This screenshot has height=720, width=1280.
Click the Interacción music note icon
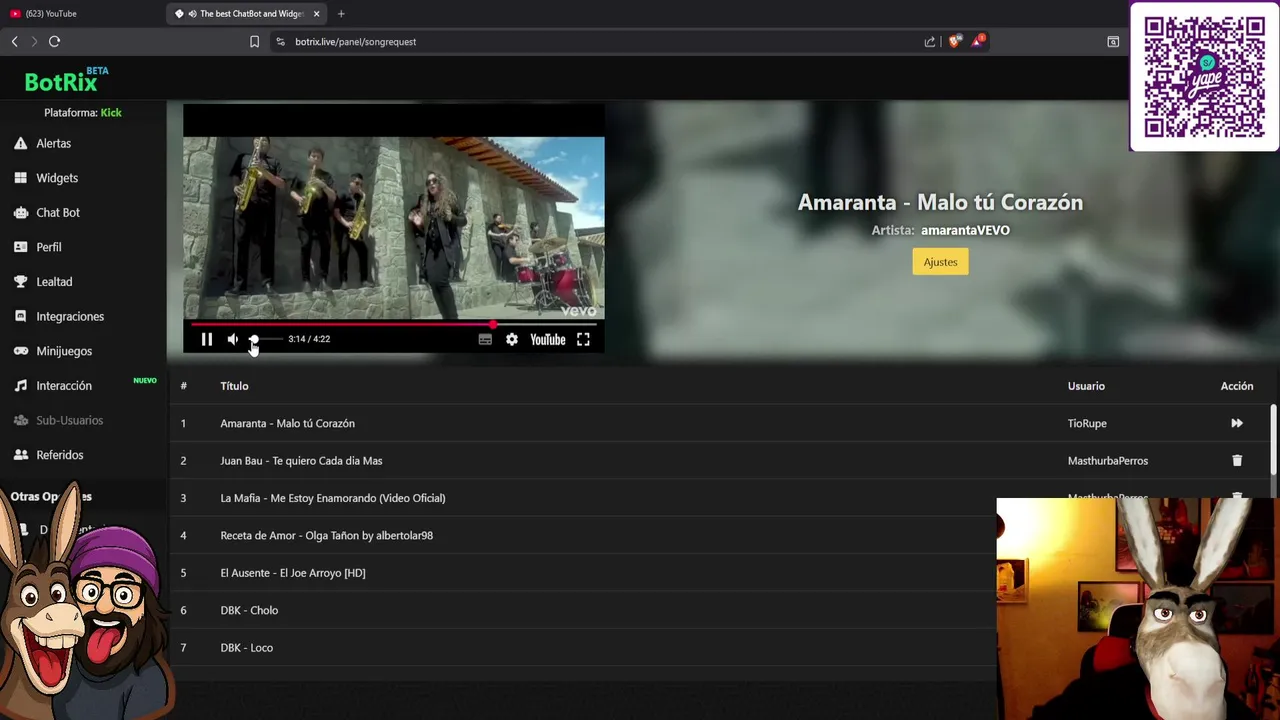coord(20,386)
